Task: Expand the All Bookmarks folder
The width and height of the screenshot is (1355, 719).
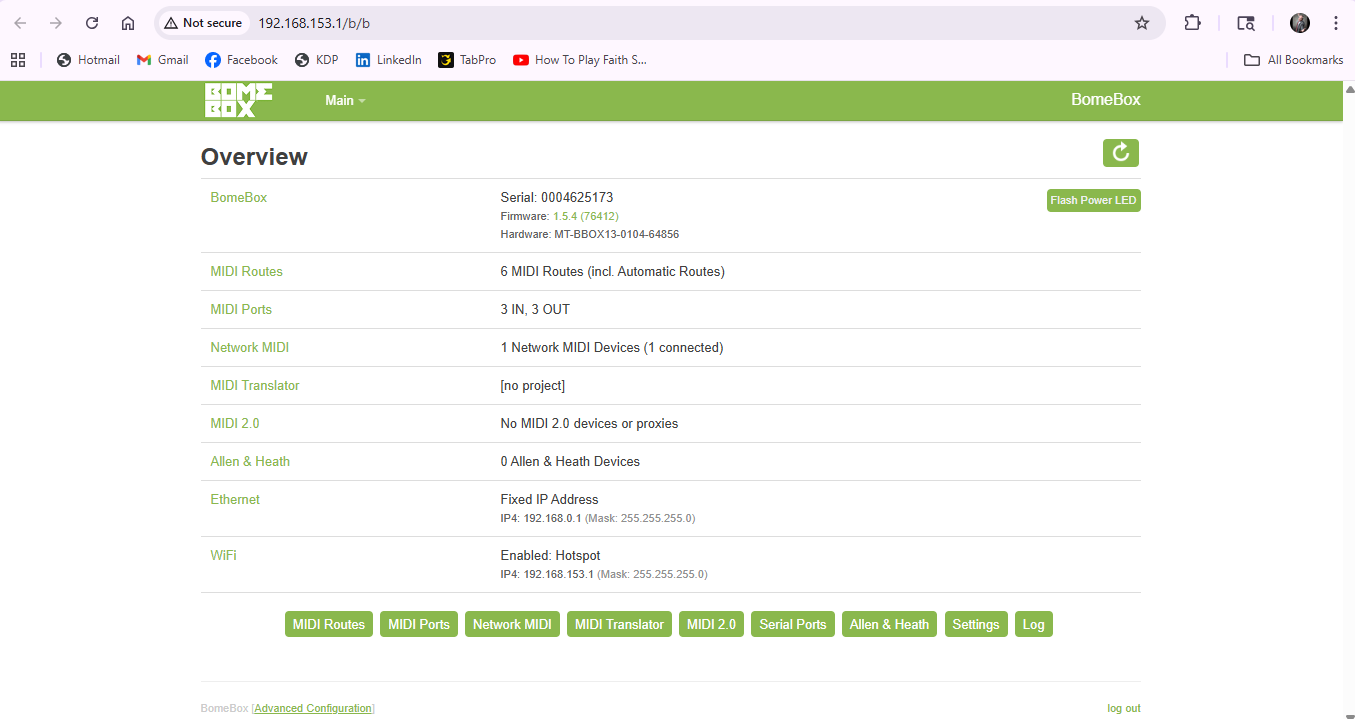Action: [1293, 60]
